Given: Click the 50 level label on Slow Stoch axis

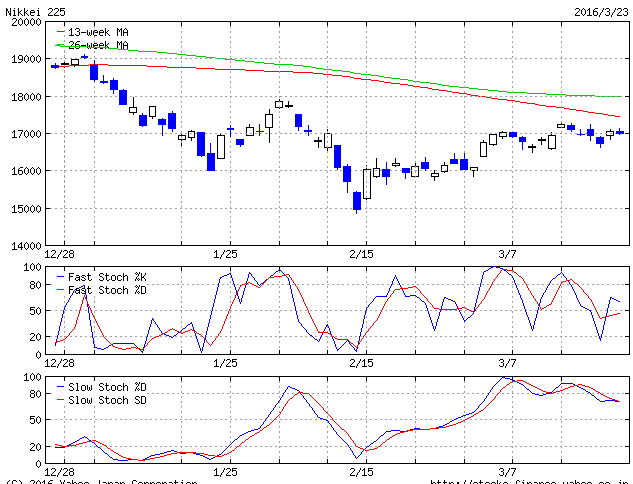Looking at the screenshot, I should point(36,420).
